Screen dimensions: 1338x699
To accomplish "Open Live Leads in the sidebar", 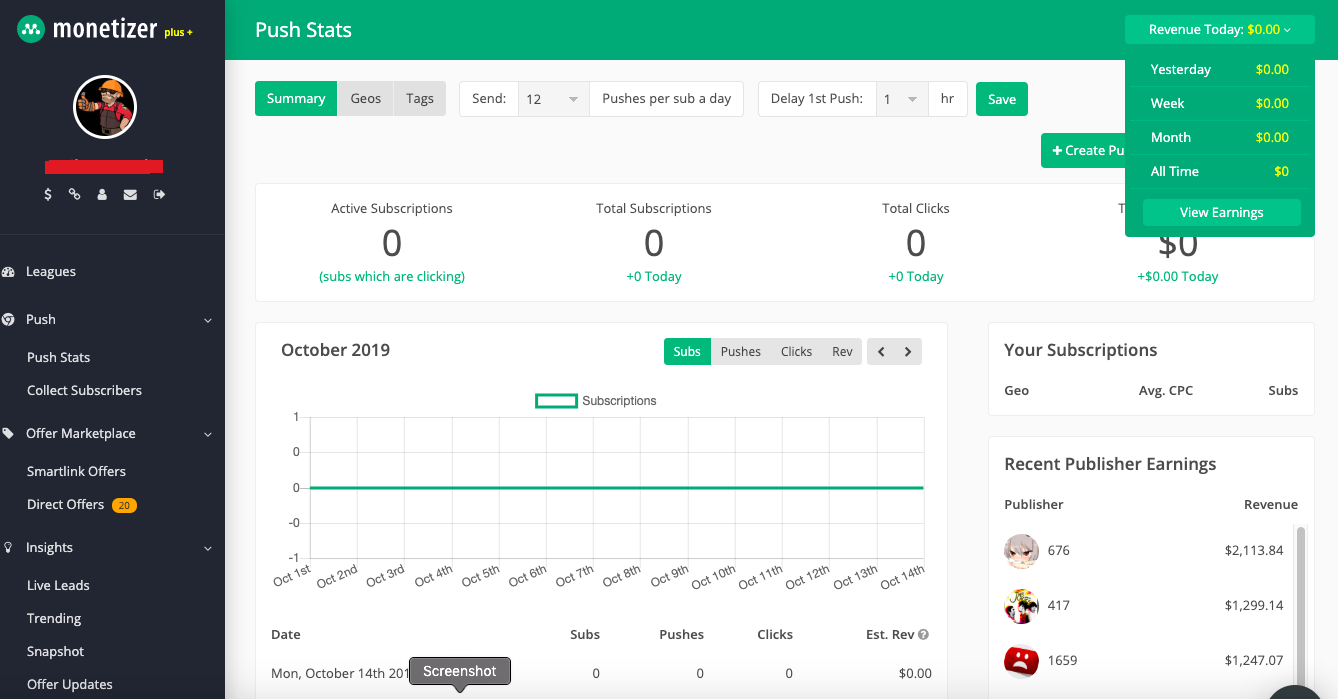I will (58, 585).
